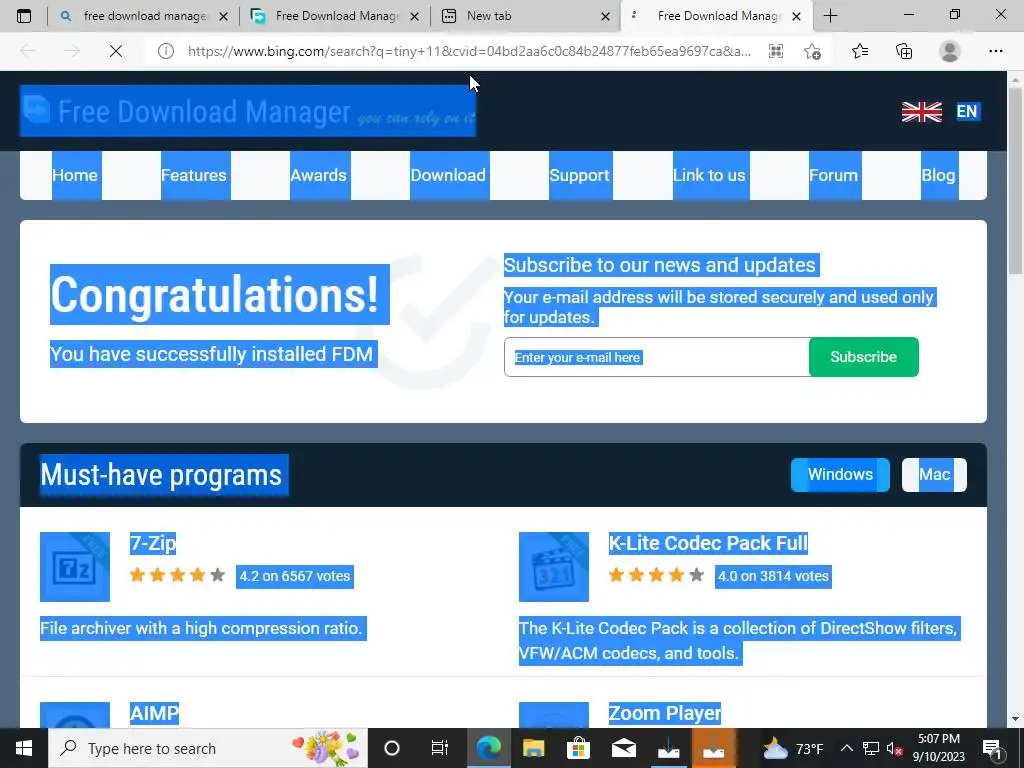Click the K-Lite Codec Pack icon
Viewport: 1024px width, 768px height.
(x=554, y=567)
